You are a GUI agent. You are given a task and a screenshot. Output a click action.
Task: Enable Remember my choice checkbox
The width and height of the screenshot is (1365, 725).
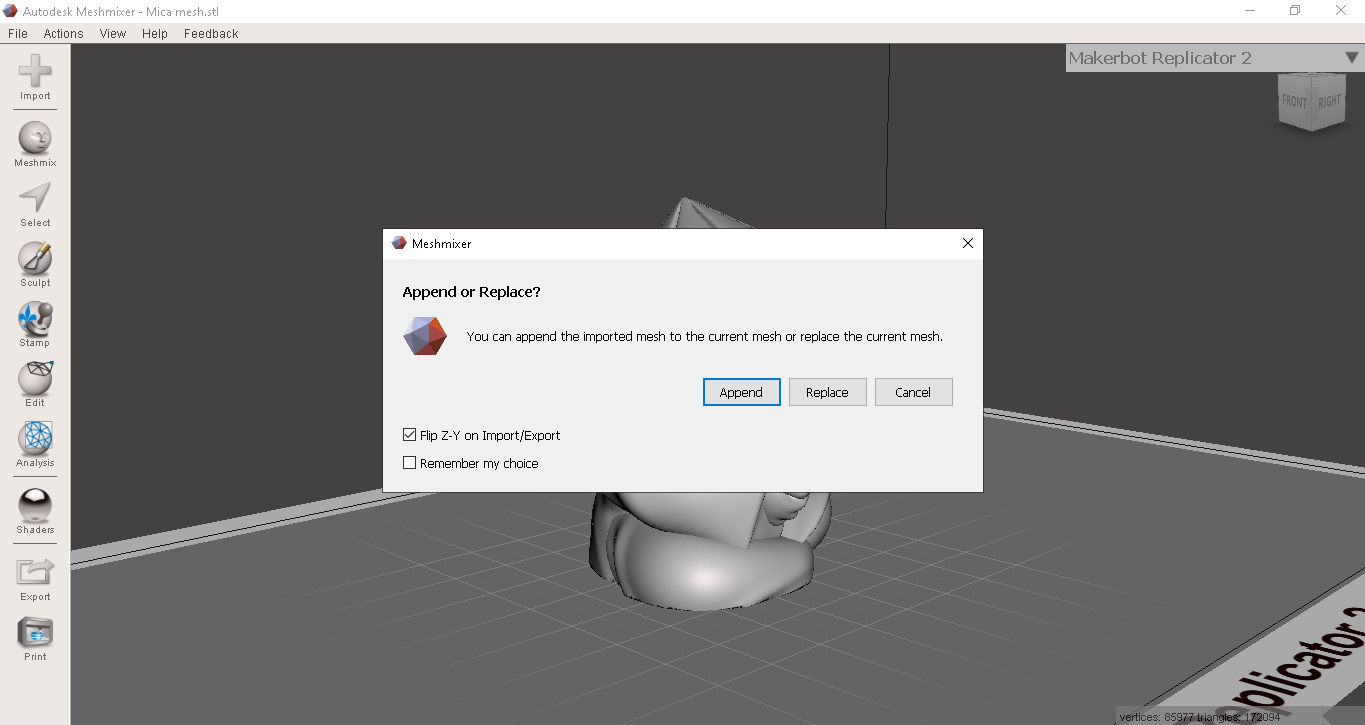click(409, 463)
